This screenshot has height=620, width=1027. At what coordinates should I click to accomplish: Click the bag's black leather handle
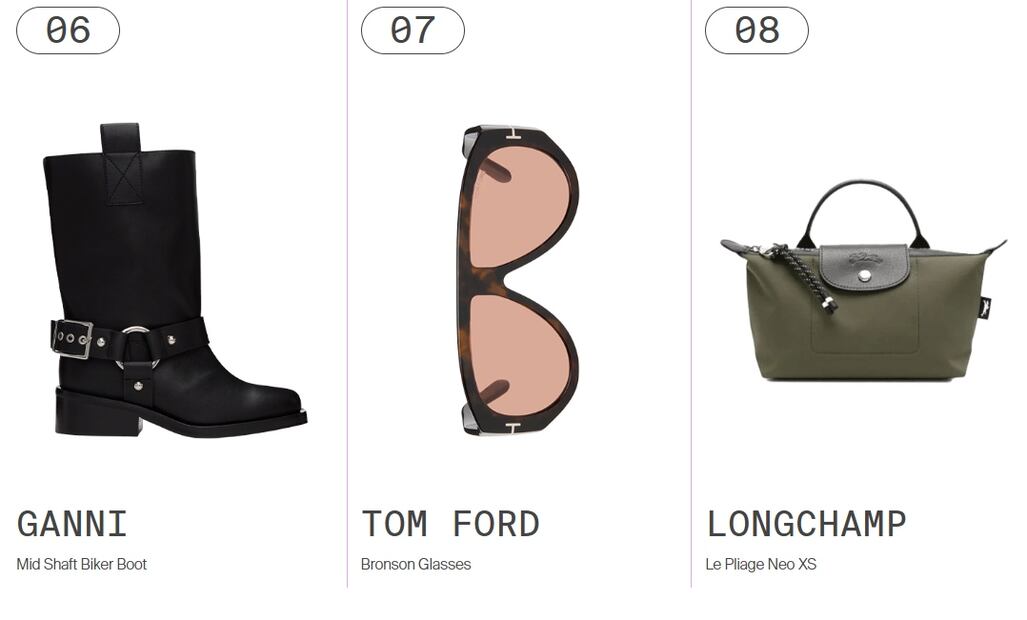pyautogui.click(x=865, y=210)
